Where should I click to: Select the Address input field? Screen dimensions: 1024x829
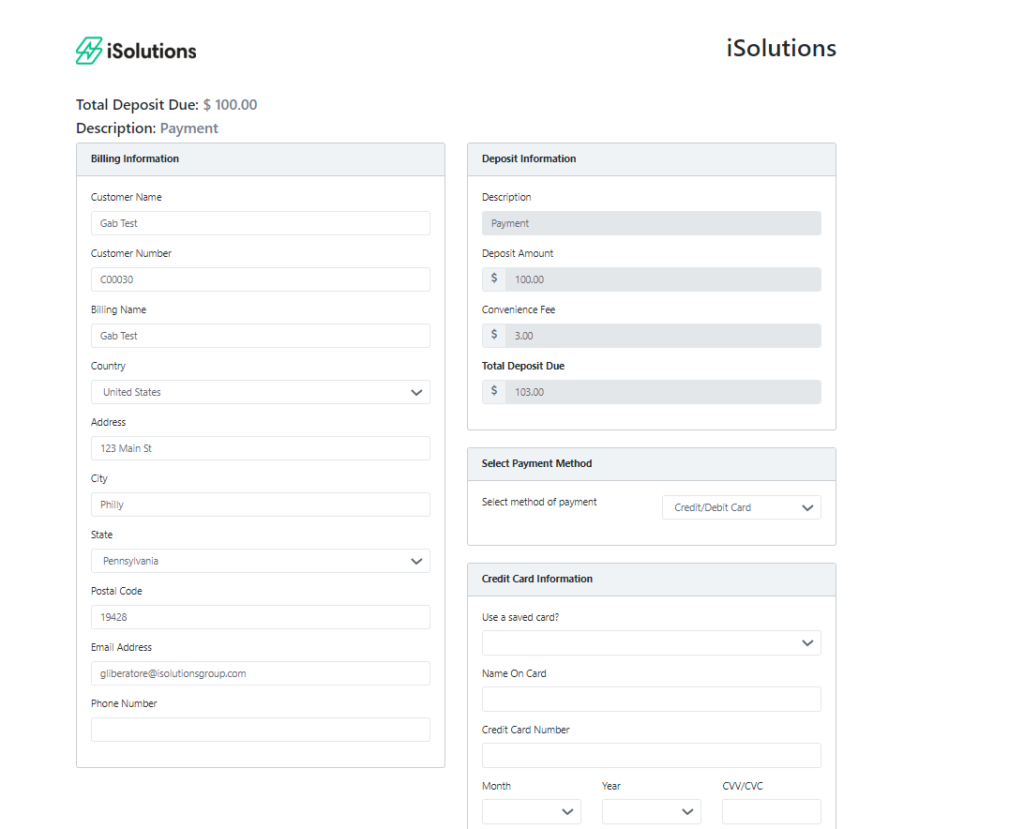pos(260,449)
